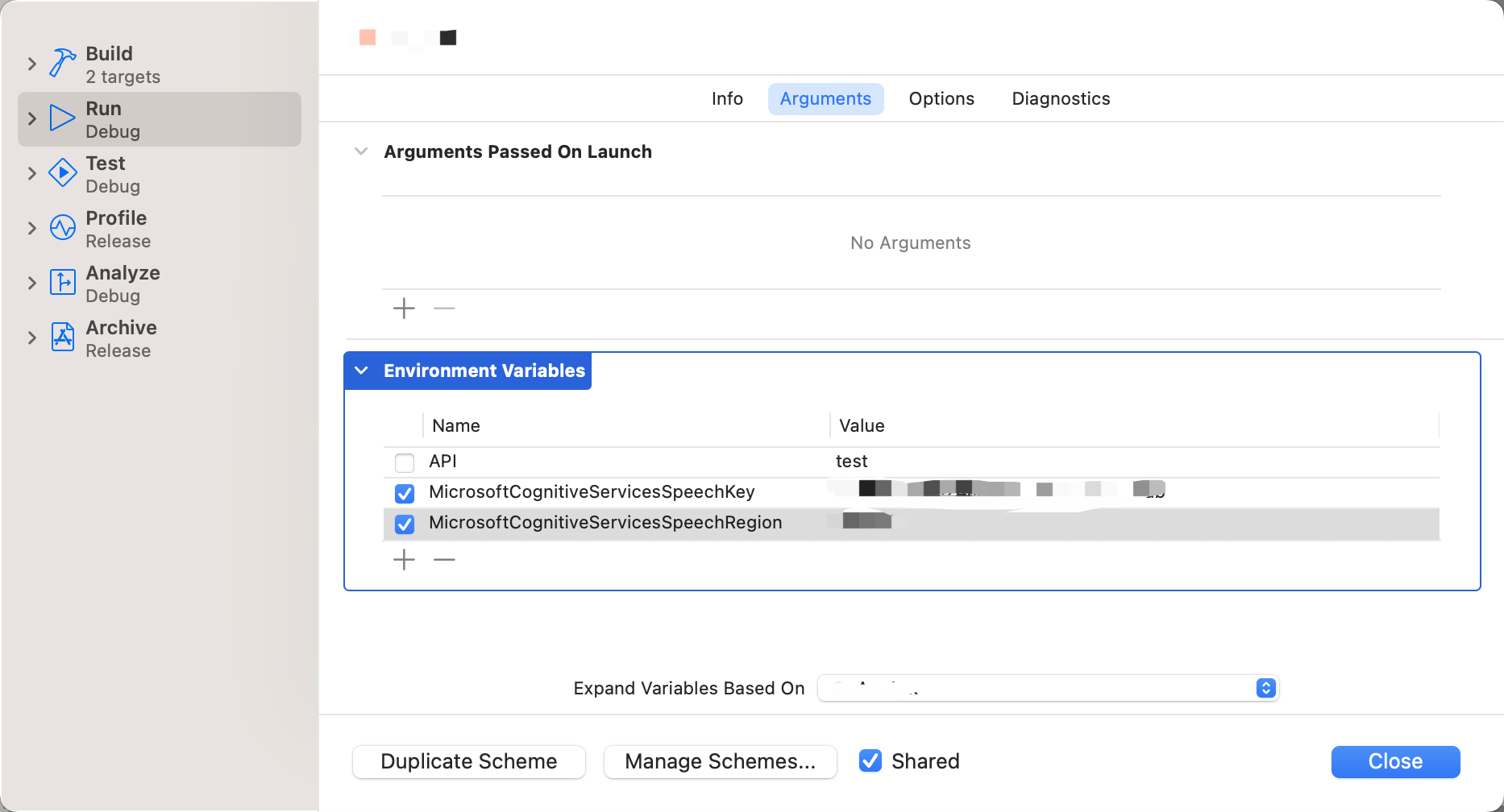Open the Profile gauge icon

pos(62,227)
